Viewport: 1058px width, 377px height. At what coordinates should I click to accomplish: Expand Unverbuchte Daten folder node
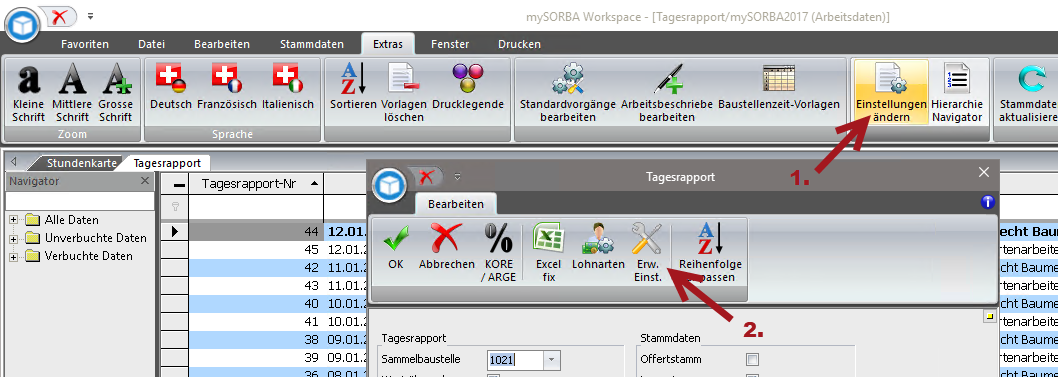[13, 238]
